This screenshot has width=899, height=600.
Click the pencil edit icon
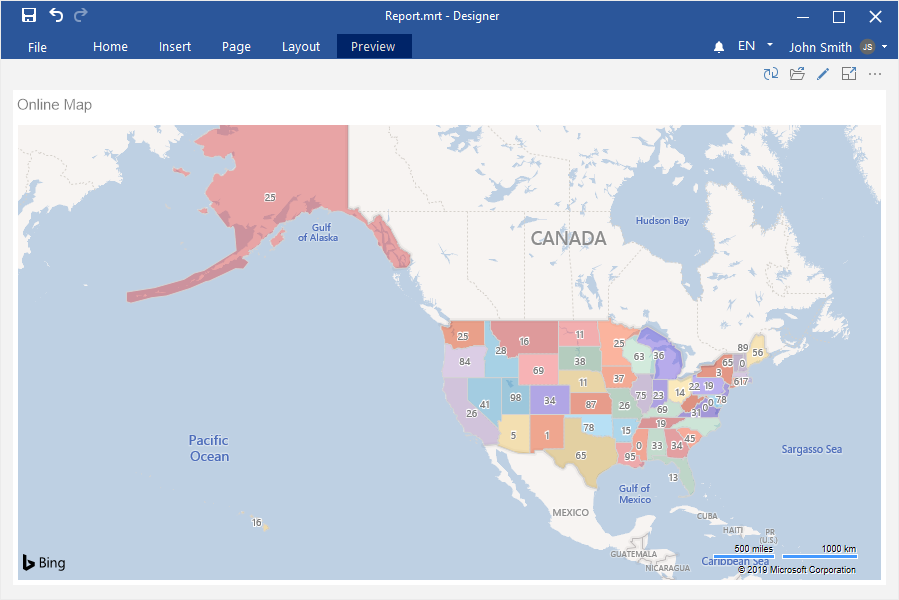click(823, 74)
